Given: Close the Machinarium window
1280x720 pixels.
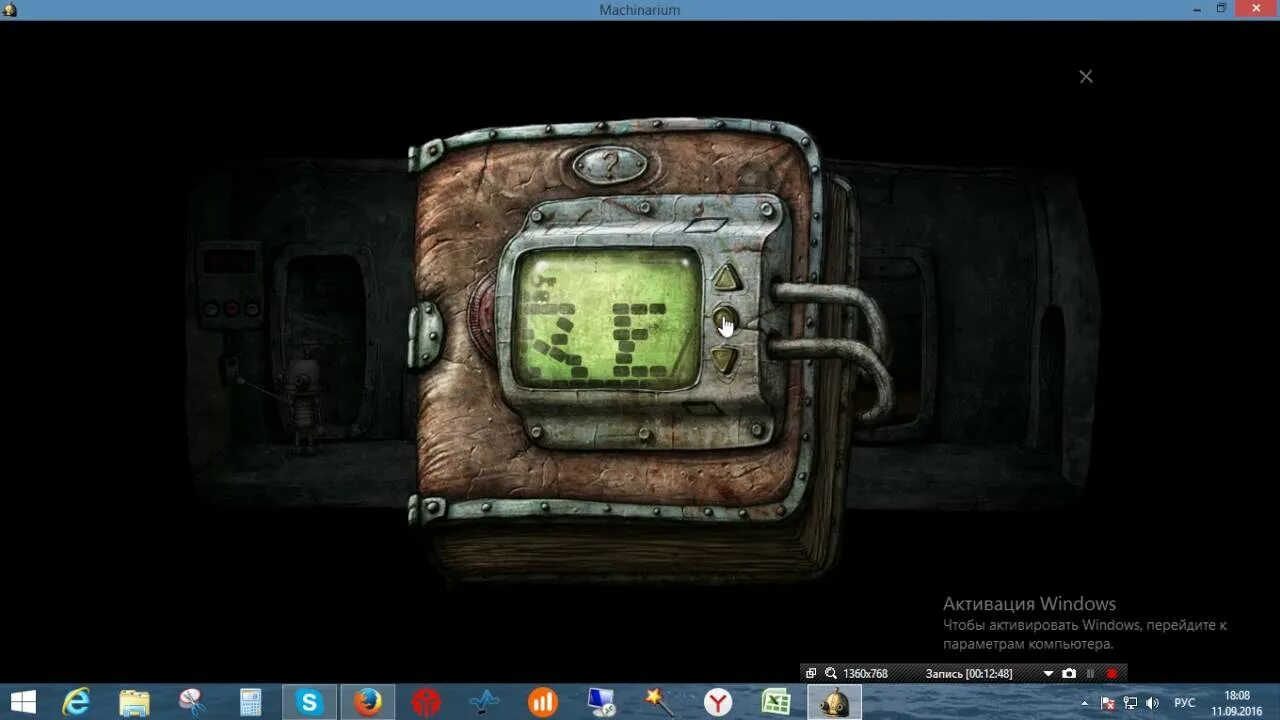Looking at the screenshot, I should tap(1258, 9).
